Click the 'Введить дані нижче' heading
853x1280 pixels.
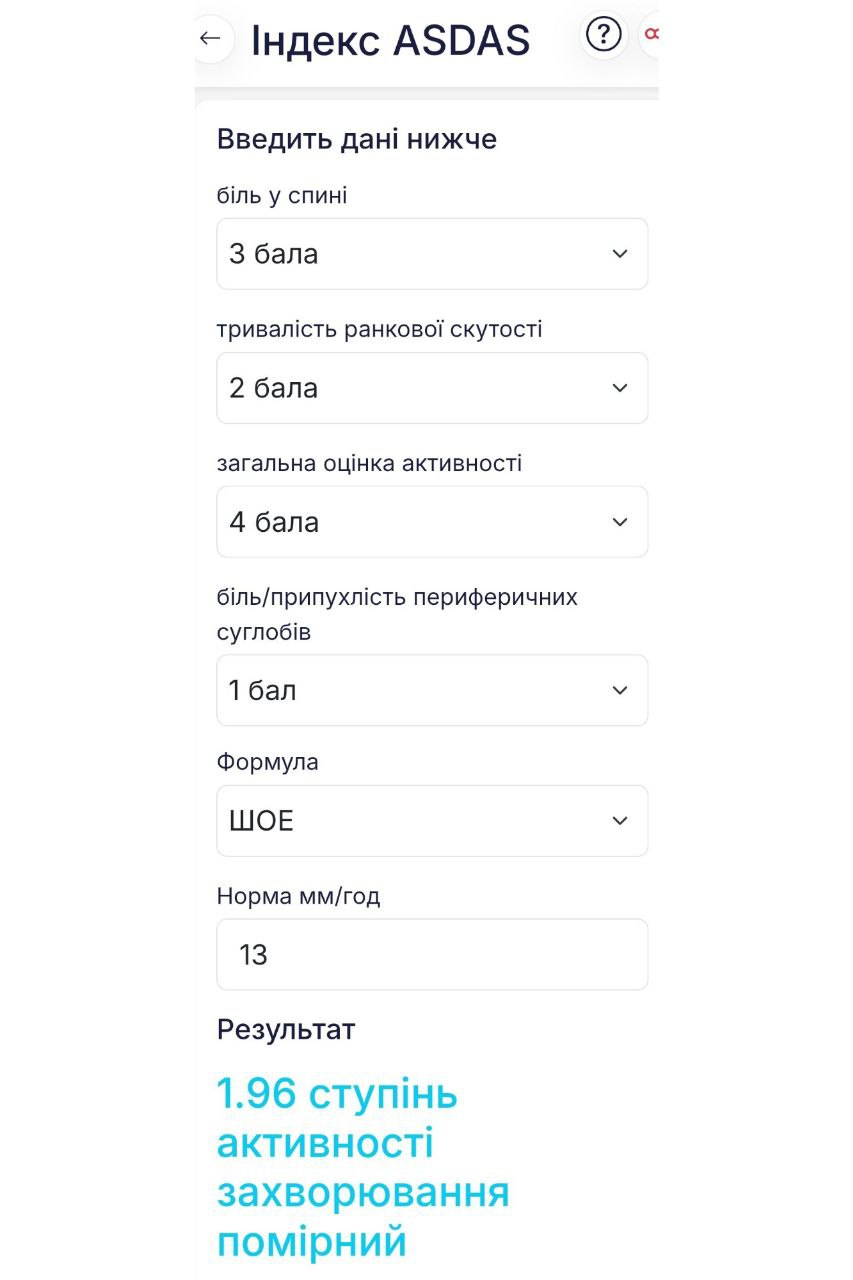(x=357, y=139)
